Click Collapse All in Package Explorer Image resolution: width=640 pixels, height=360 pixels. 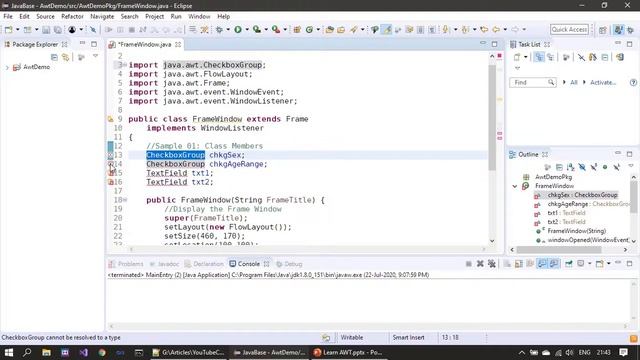[54, 57]
